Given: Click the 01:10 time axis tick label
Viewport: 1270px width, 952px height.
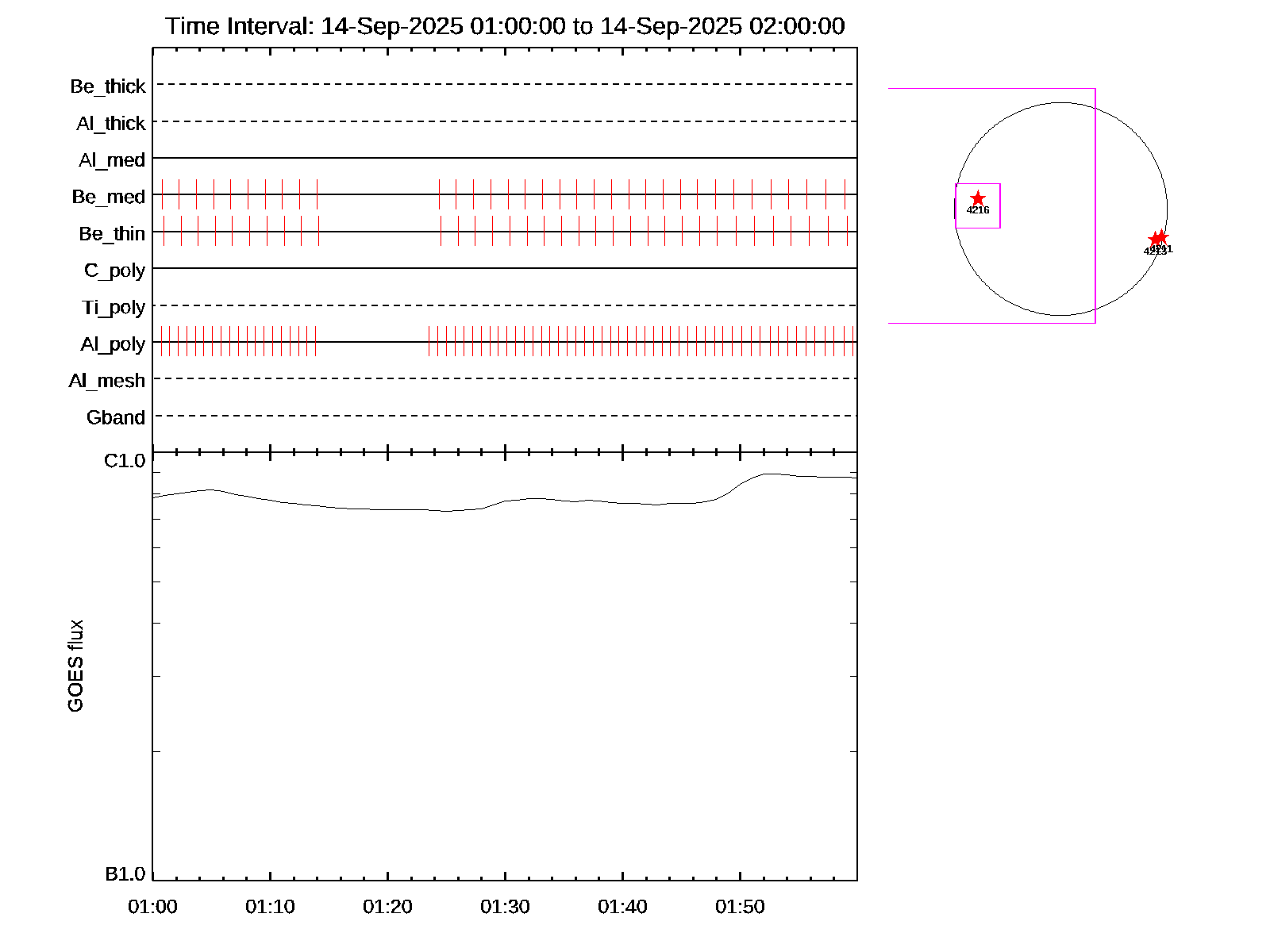Looking at the screenshot, I should coord(270,907).
